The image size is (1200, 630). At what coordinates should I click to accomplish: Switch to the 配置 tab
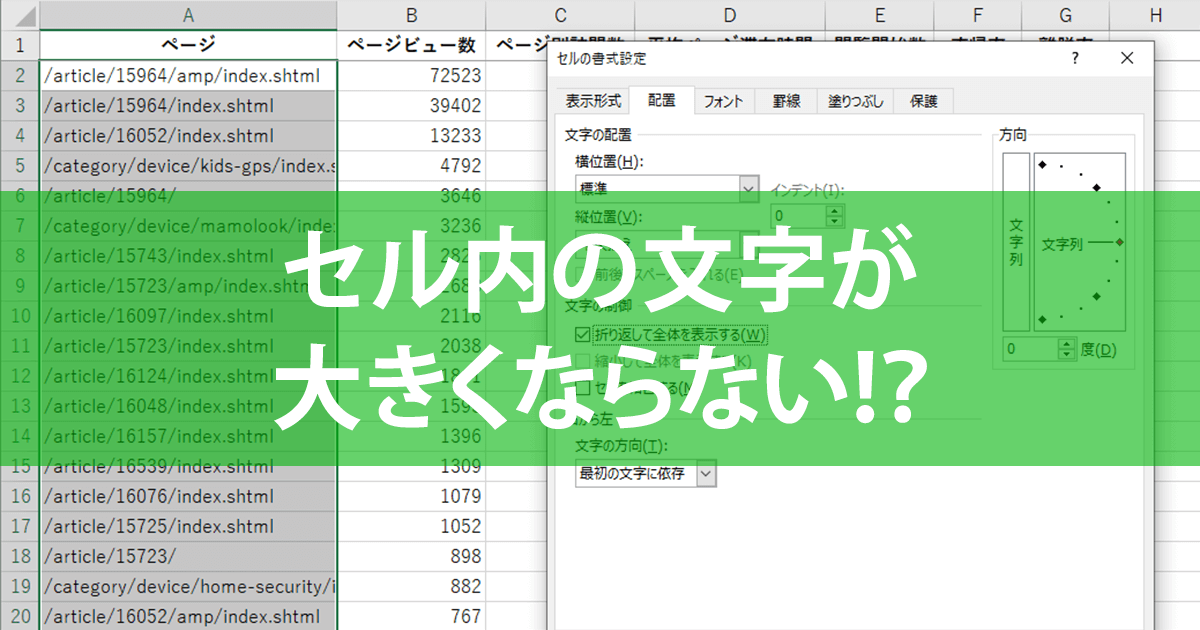(661, 100)
